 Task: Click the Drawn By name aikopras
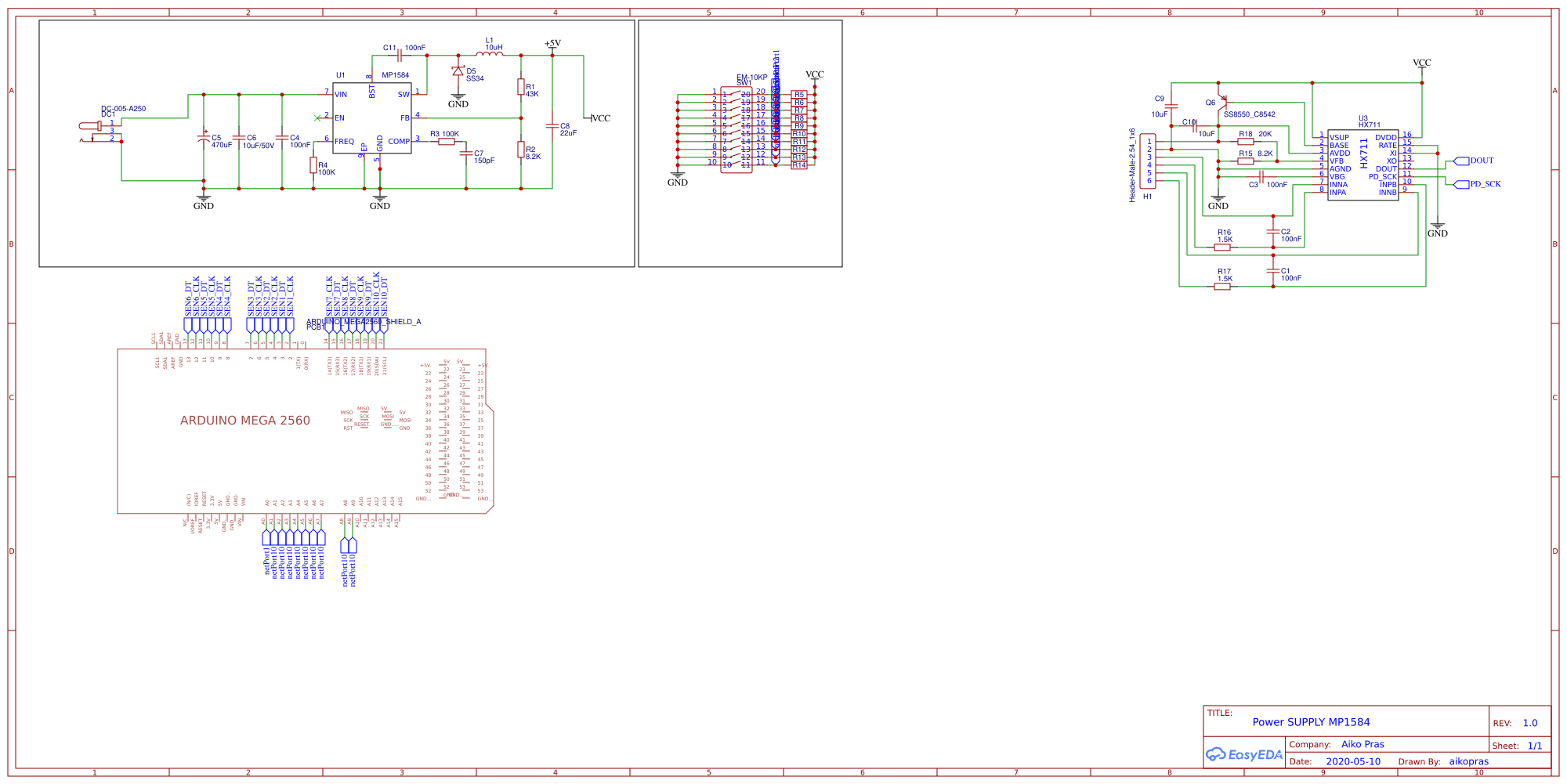[1468, 761]
